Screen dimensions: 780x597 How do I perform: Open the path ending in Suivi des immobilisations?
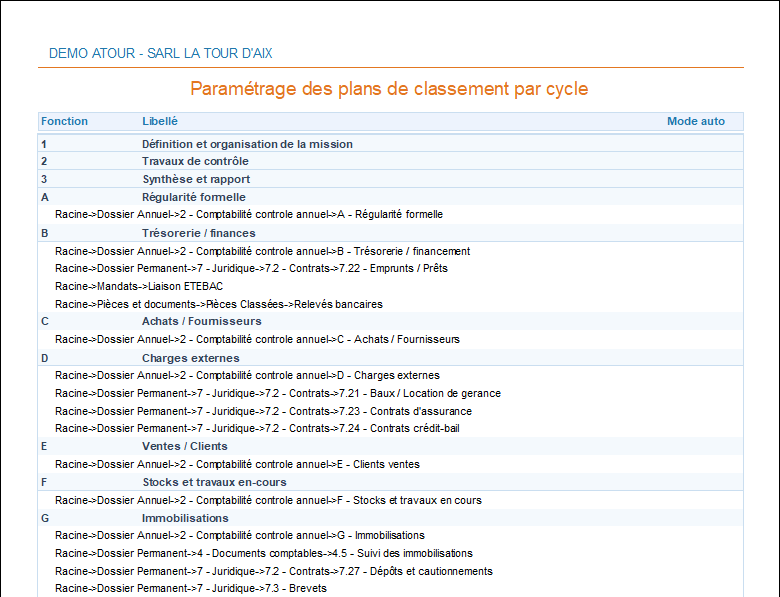[263, 553]
